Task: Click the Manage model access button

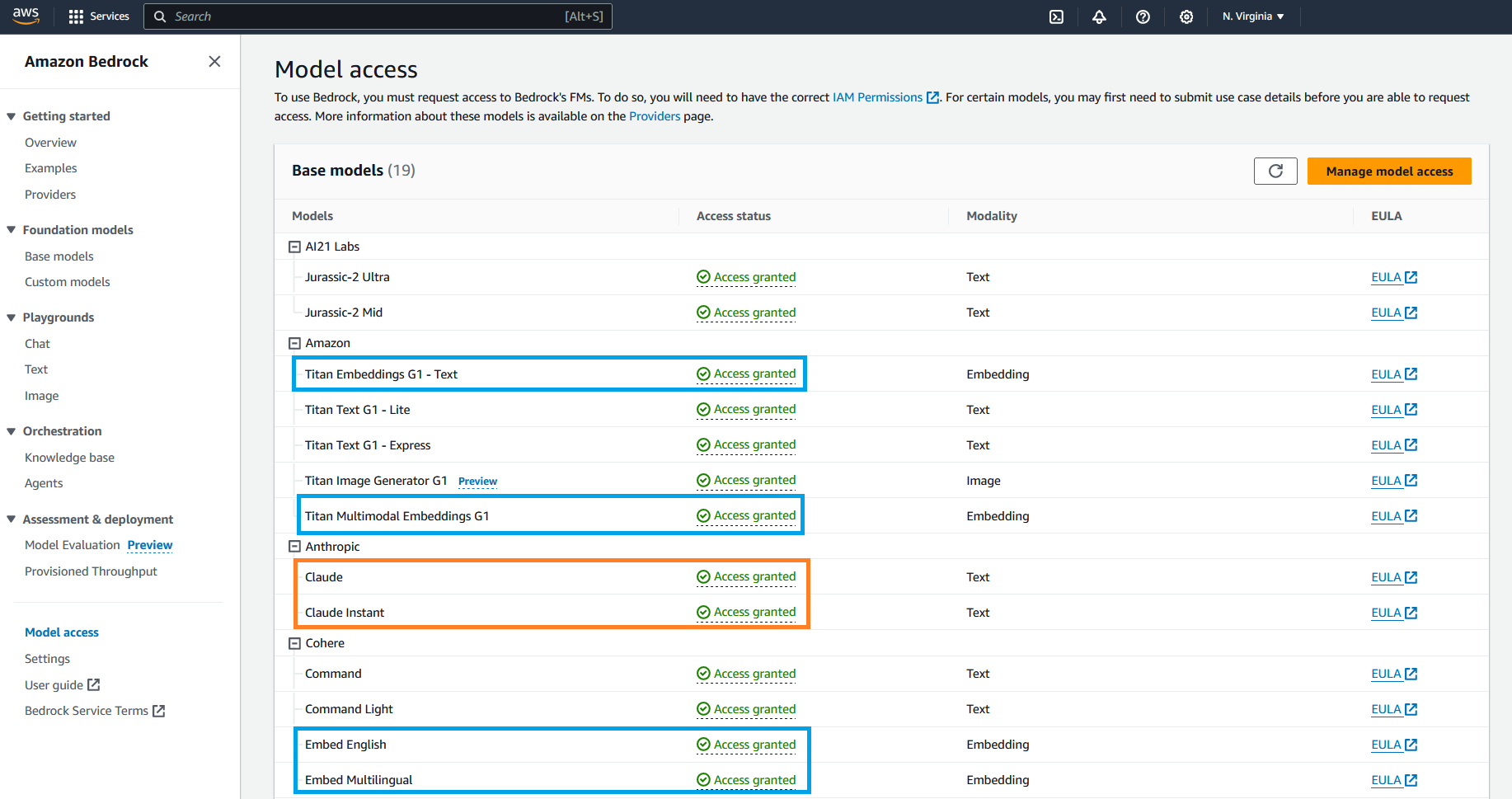Action: [x=1389, y=171]
